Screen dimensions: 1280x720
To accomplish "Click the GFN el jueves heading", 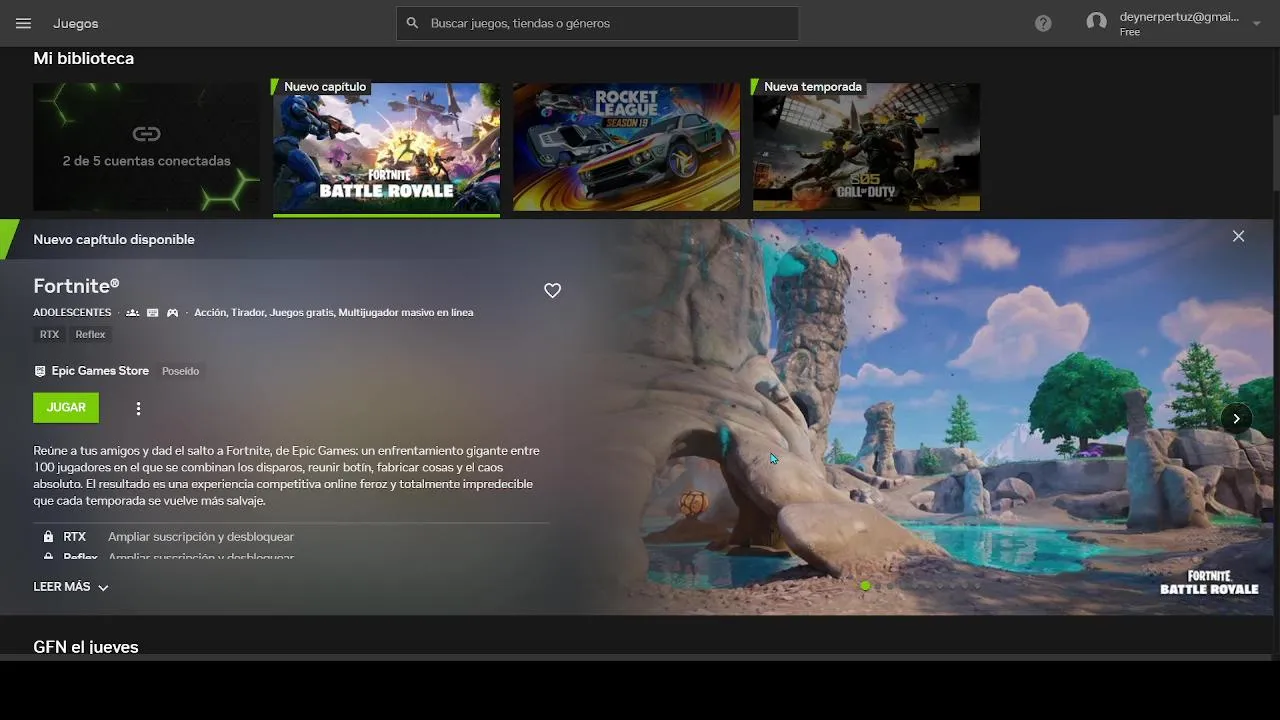I will [x=86, y=647].
